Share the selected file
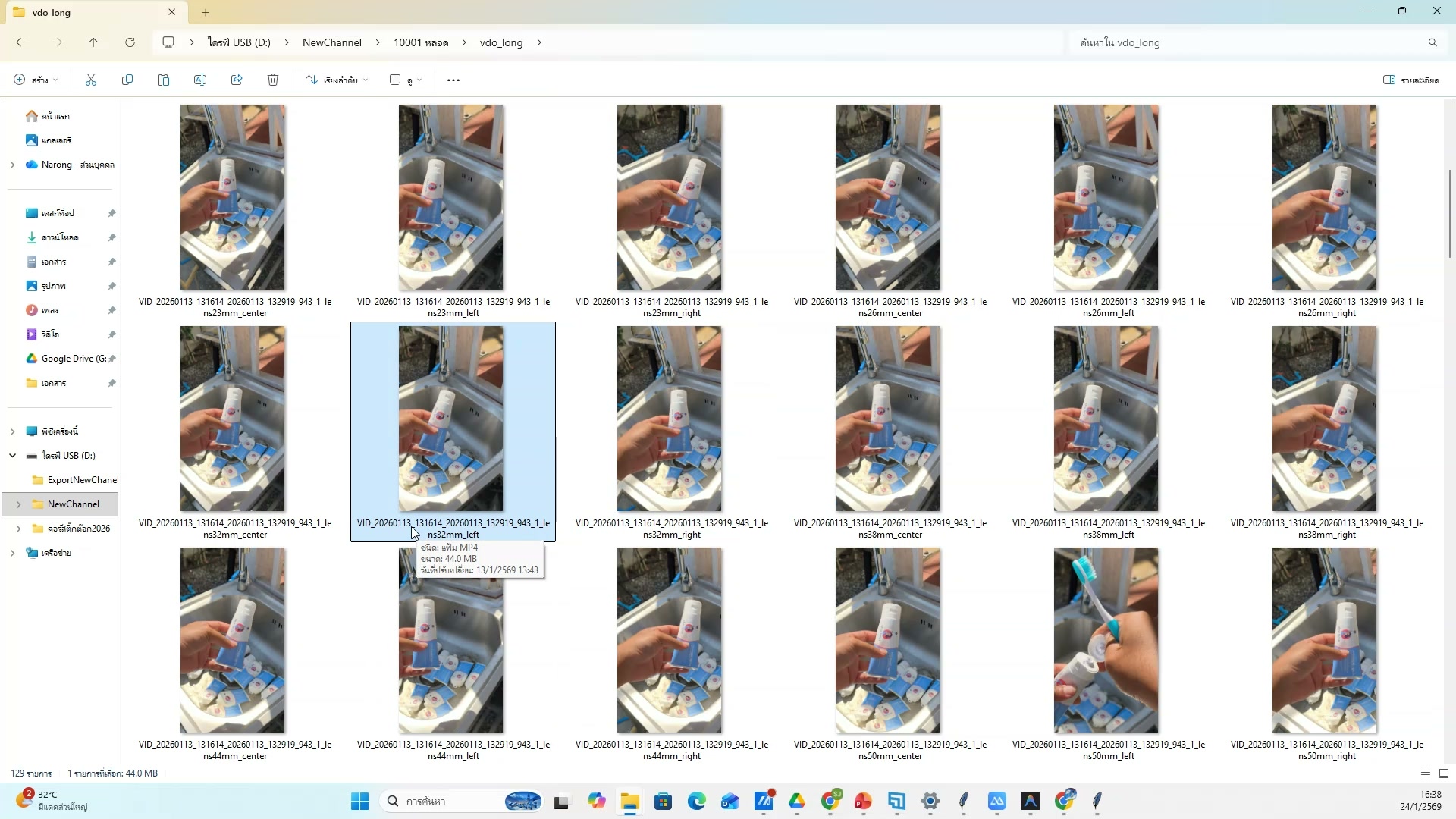This screenshot has height=819, width=1456. pos(237,80)
